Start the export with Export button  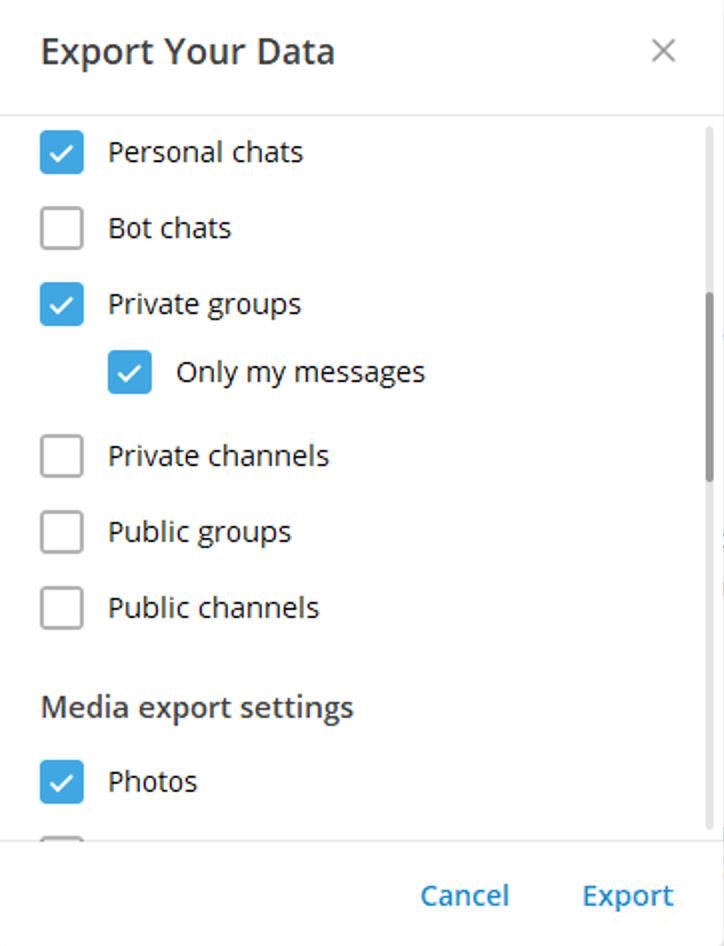628,896
